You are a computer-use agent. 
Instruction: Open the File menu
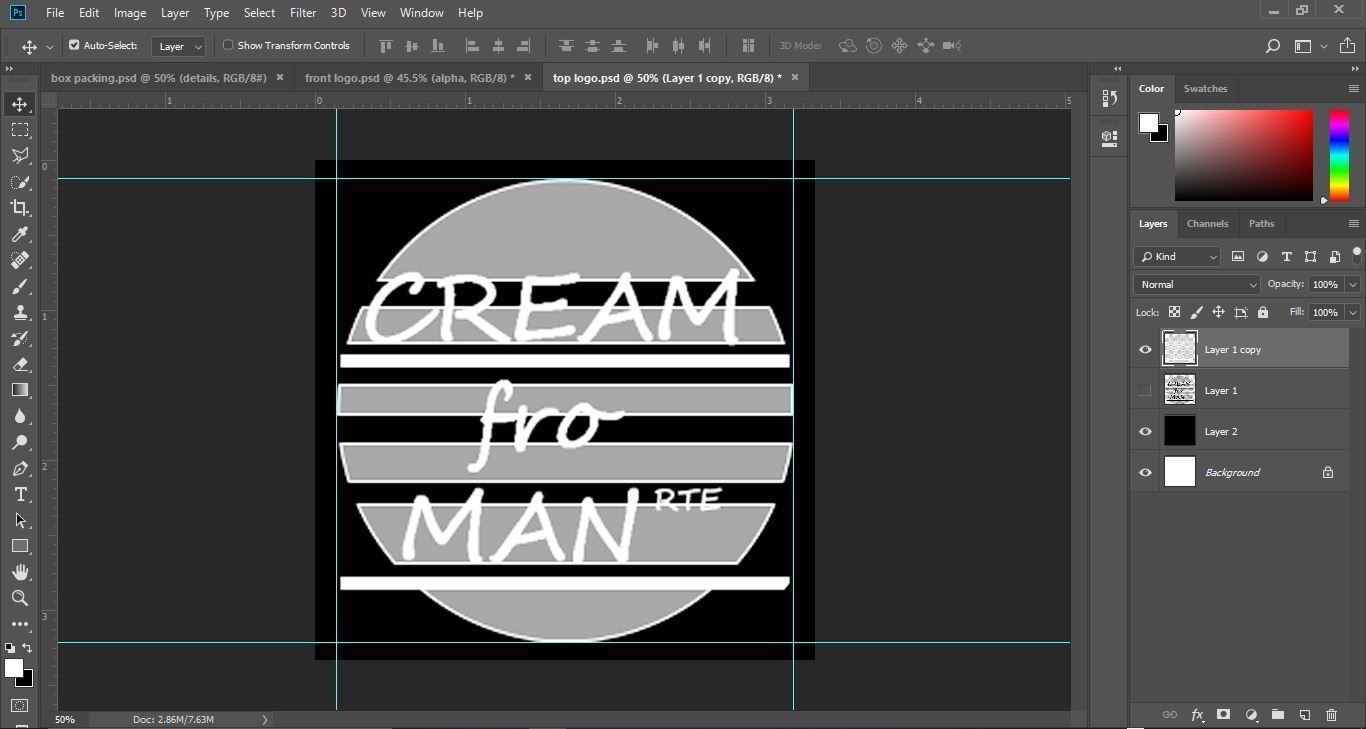coord(55,13)
